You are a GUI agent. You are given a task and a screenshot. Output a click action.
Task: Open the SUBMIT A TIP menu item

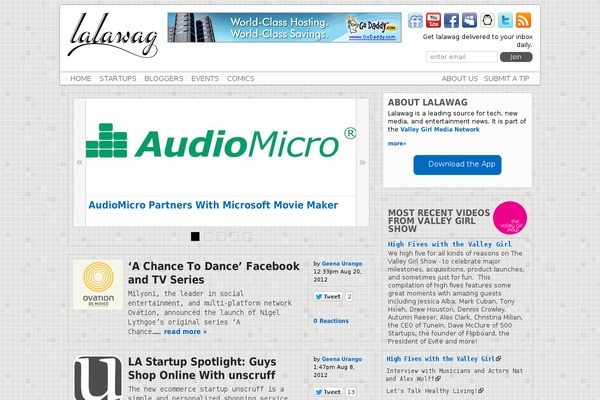(507, 78)
